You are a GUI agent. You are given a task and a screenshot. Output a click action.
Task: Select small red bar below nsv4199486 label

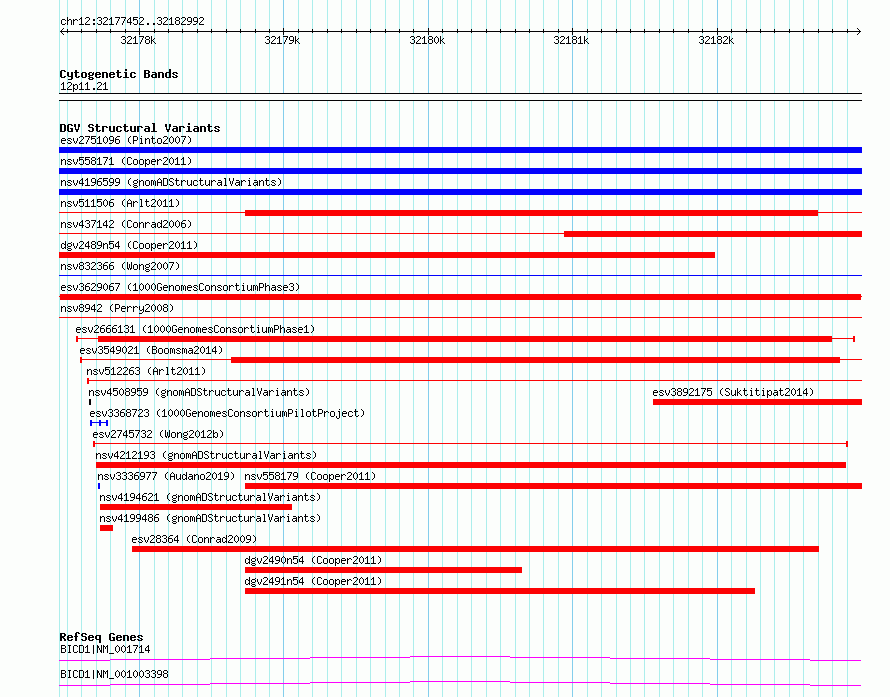pyautogui.click(x=106, y=528)
